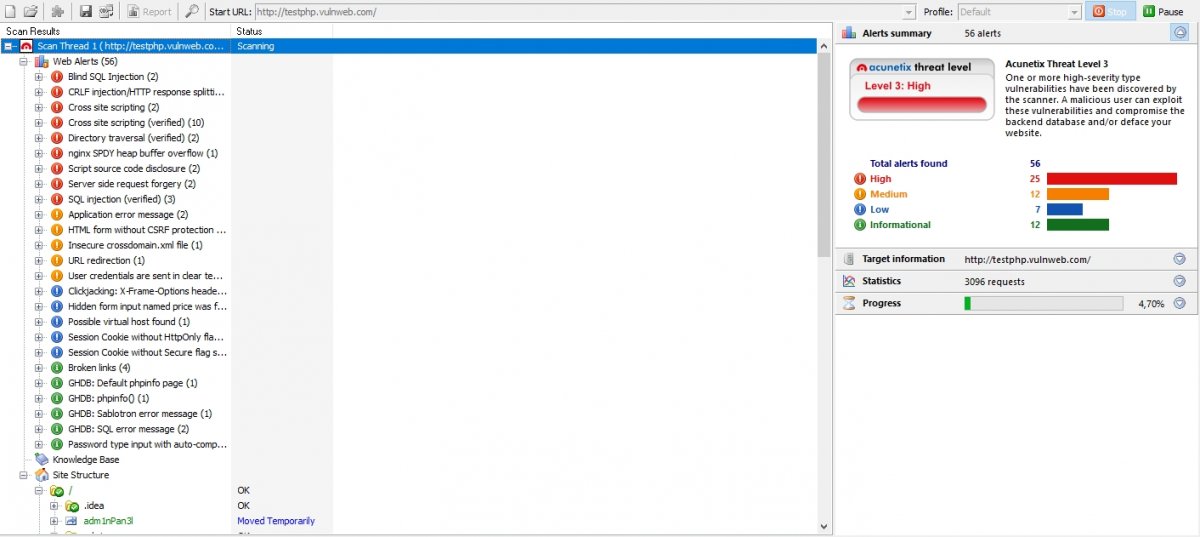Expand Directory traversal (verified) (2)
The width and height of the screenshot is (1200, 537).
(39, 138)
